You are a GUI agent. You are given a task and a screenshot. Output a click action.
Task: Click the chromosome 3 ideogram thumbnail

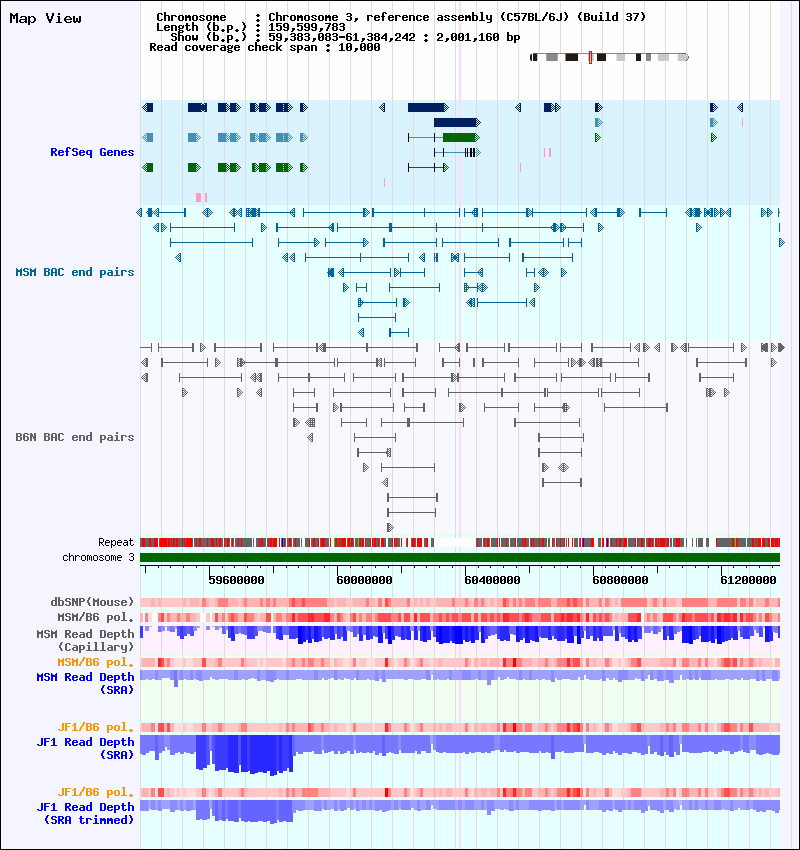609,57
